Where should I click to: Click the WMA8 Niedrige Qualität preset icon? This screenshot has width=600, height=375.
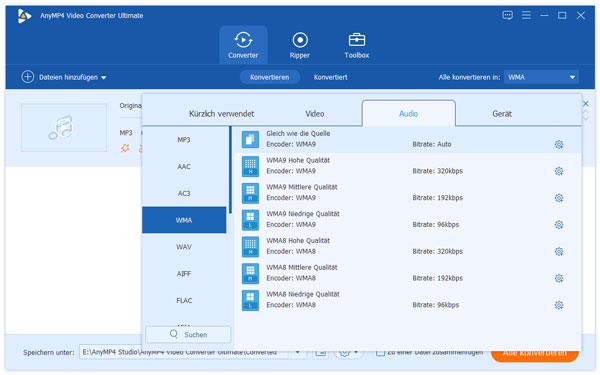point(250,300)
